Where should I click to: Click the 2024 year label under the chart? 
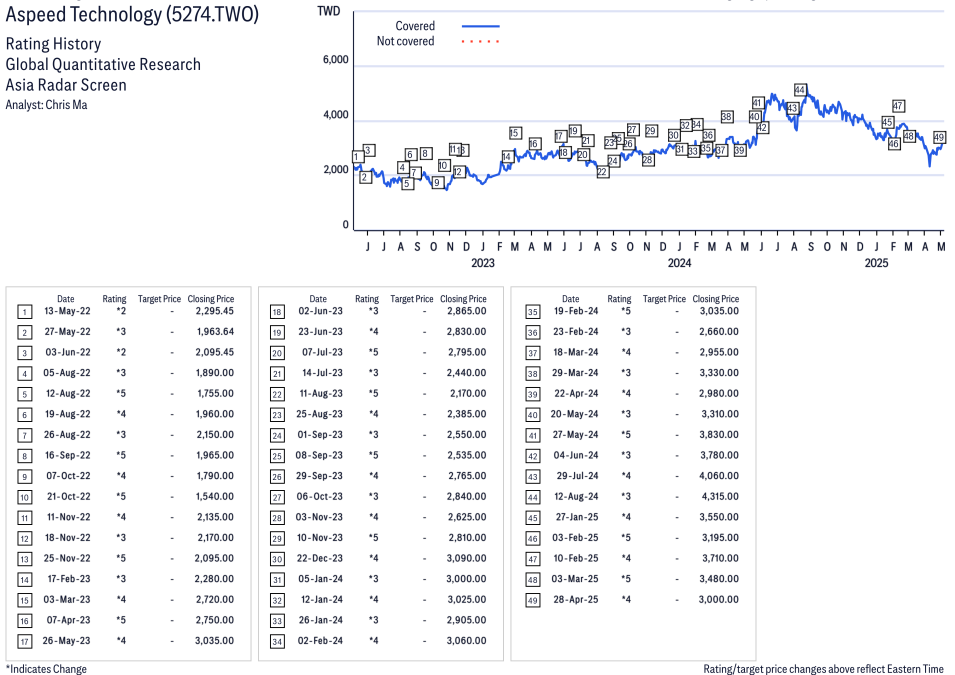point(680,263)
